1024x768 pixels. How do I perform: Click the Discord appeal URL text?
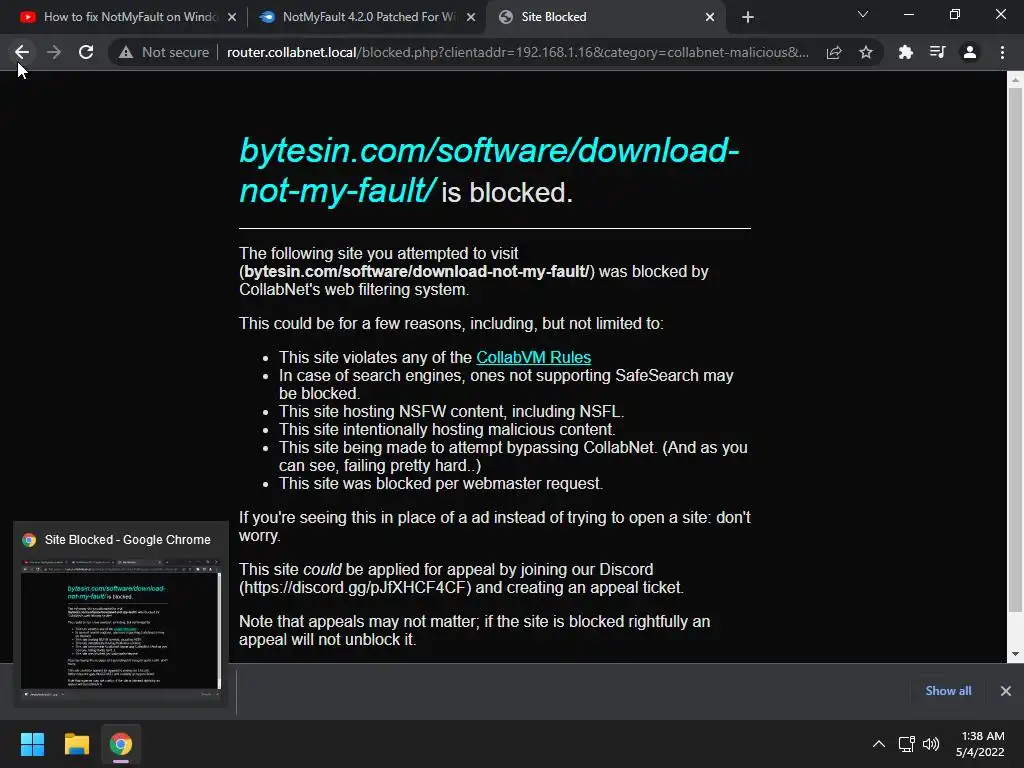(355, 587)
